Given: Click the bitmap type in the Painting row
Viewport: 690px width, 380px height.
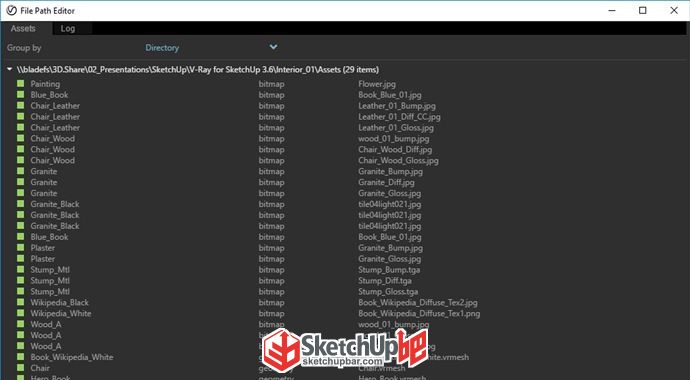Looking at the screenshot, I should click(x=271, y=84).
